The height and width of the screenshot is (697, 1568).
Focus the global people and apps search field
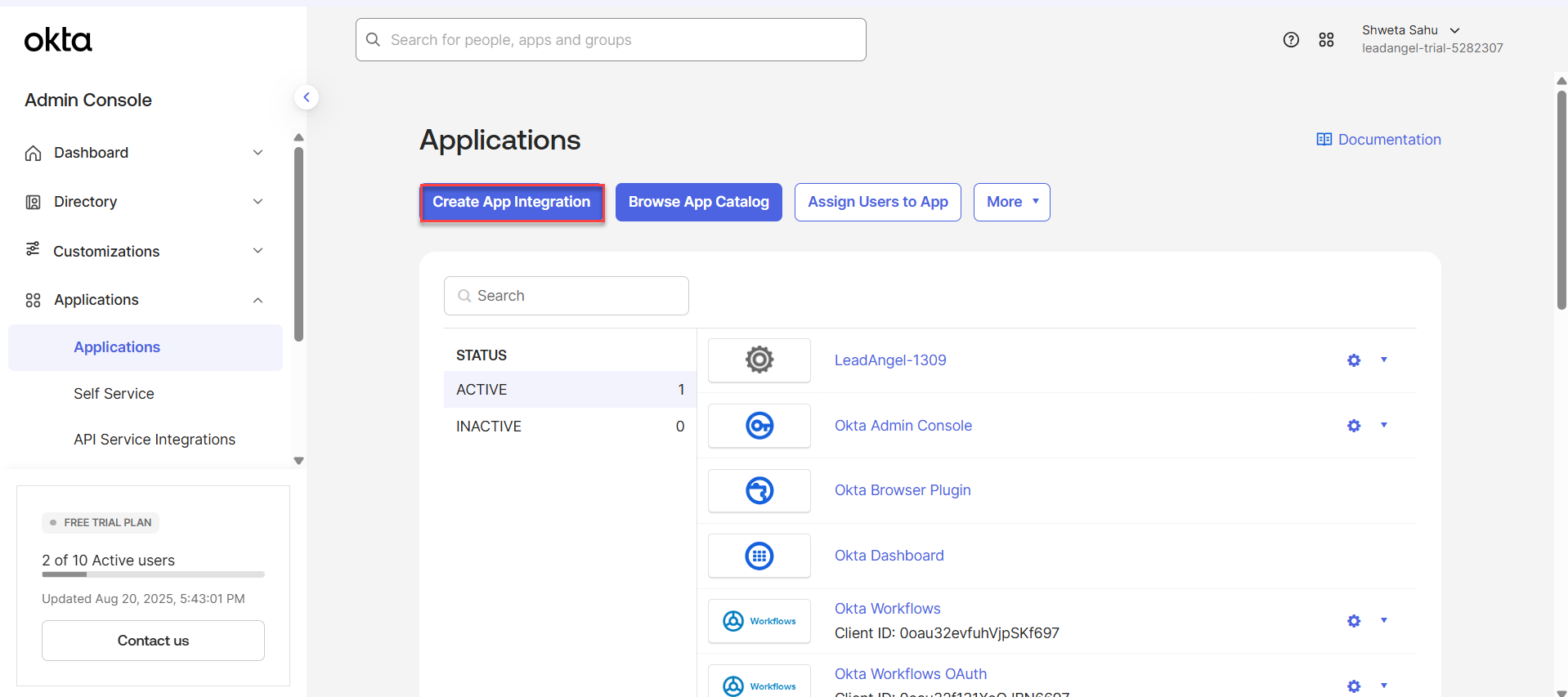click(x=611, y=39)
